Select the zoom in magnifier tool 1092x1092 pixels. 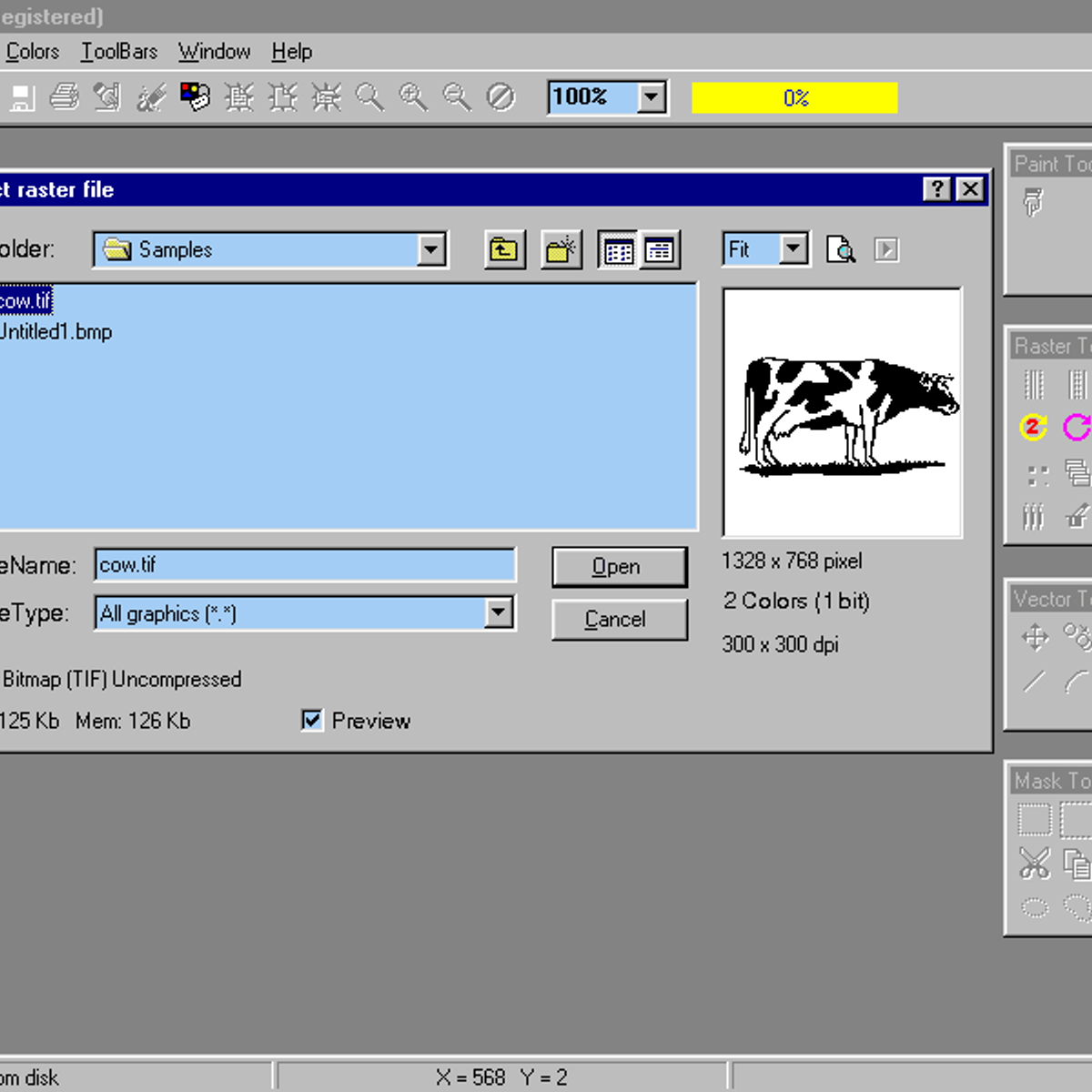point(413,96)
